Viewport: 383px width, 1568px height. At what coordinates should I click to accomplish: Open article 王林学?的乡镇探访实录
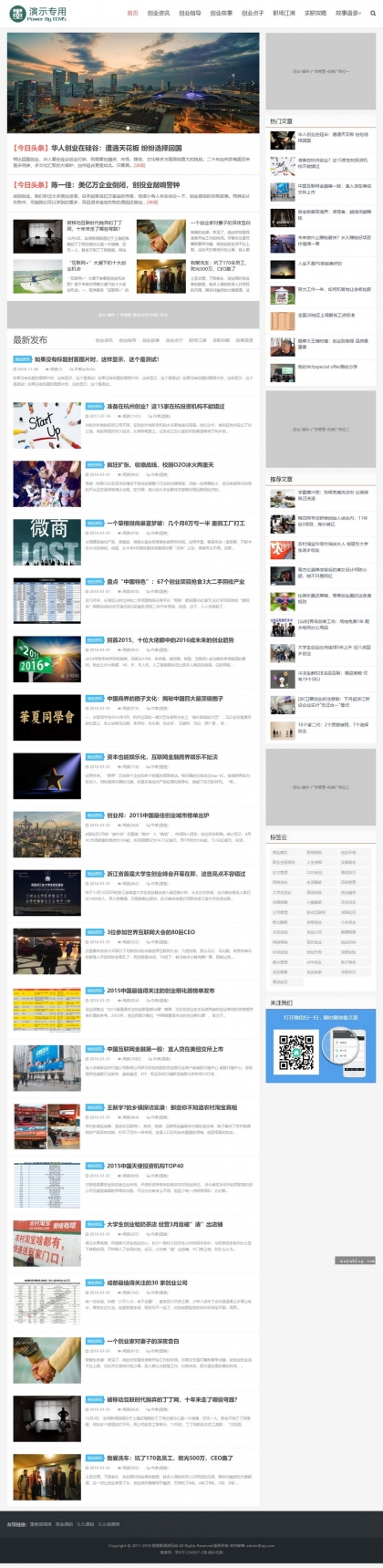click(x=171, y=1106)
